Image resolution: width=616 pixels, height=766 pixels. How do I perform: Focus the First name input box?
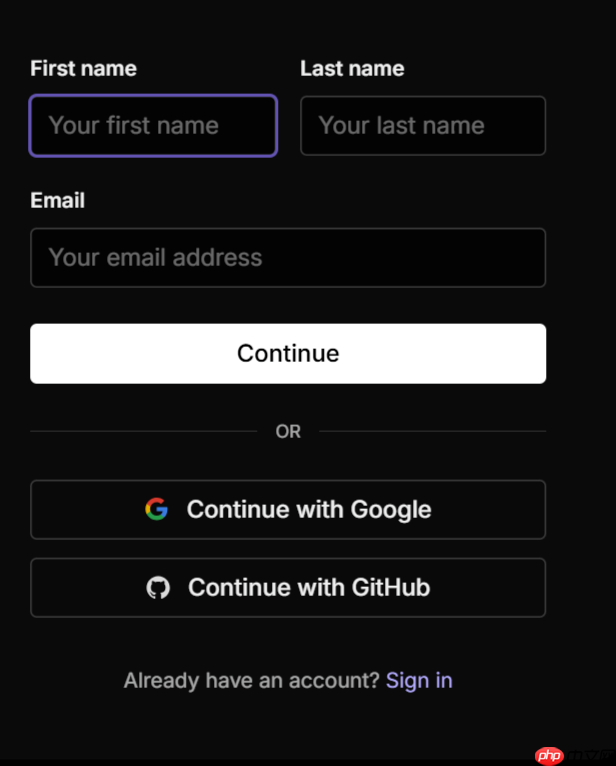(153, 126)
